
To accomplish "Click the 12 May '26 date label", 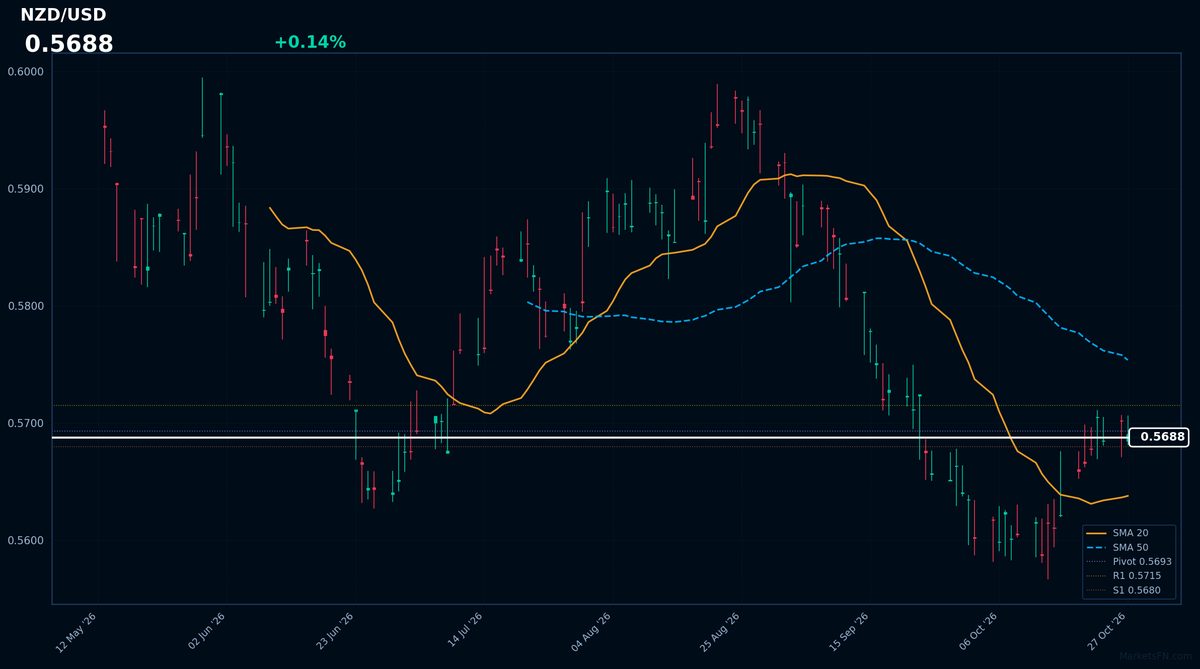I will coord(77,633).
